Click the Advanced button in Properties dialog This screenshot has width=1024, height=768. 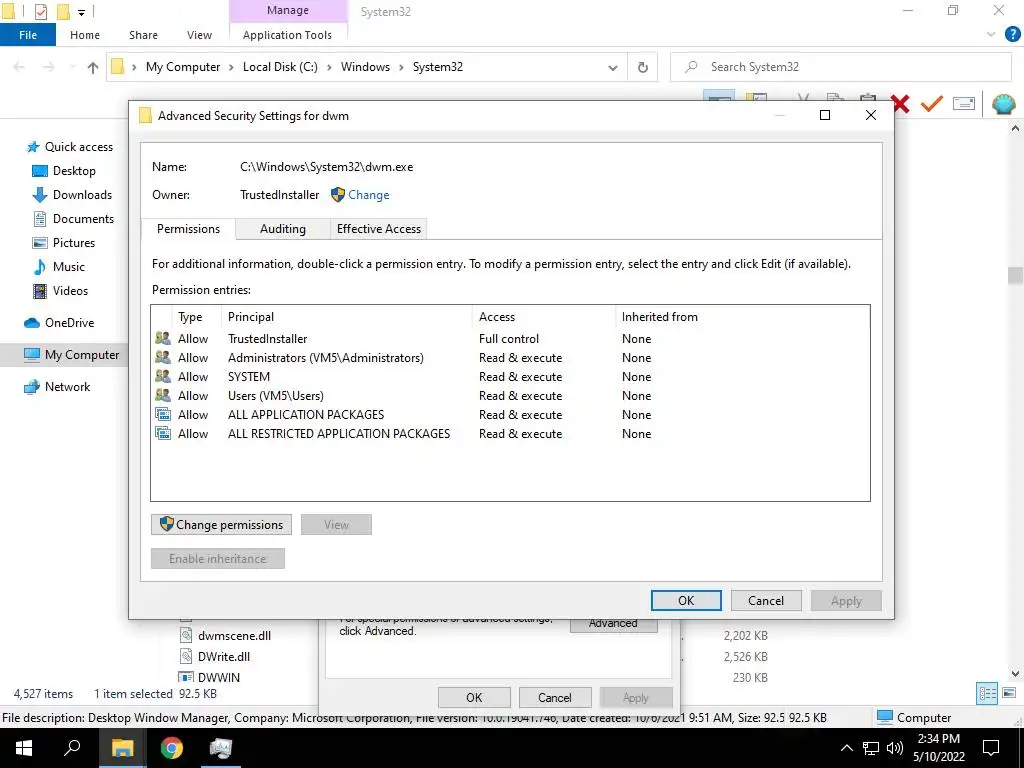[613, 625]
